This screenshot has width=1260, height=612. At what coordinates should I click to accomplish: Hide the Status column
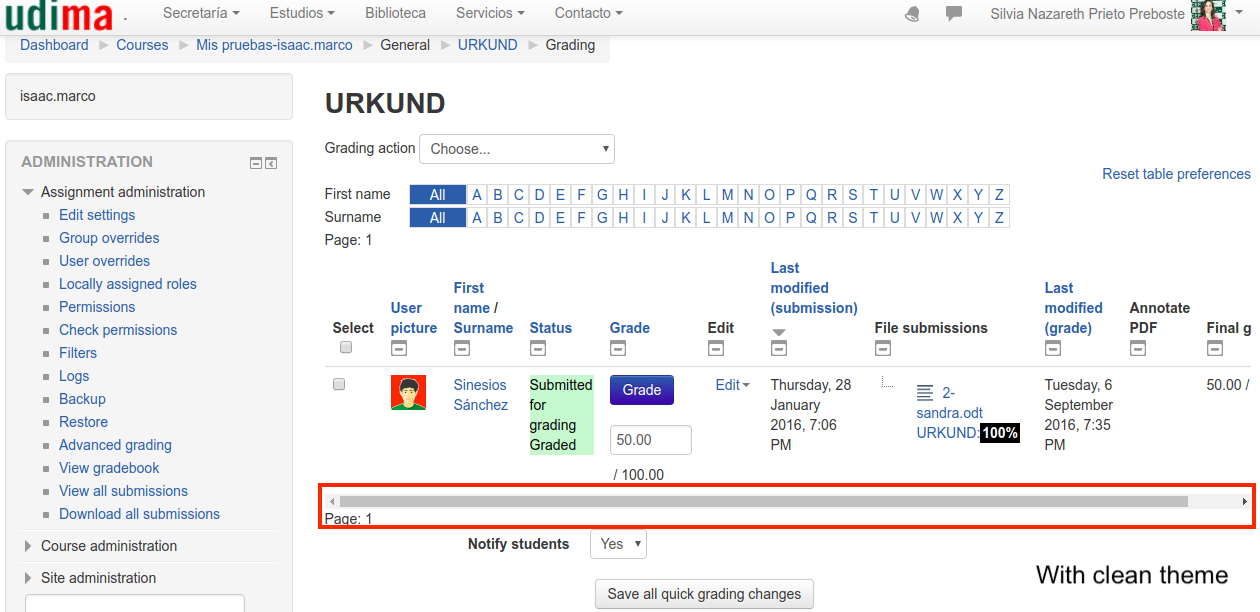[537, 348]
